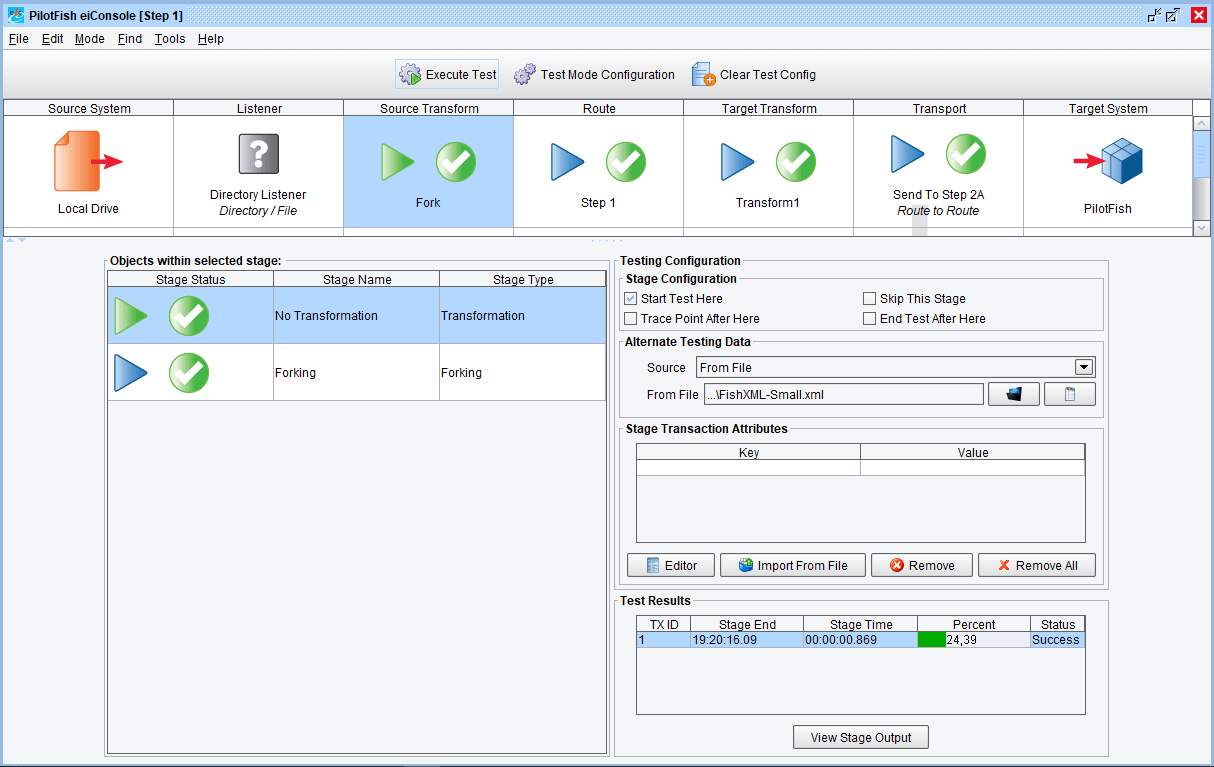The height and width of the screenshot is (767, 1214).
Task: Click the green percent progress bar in Test Results
Action: point(932,640)
